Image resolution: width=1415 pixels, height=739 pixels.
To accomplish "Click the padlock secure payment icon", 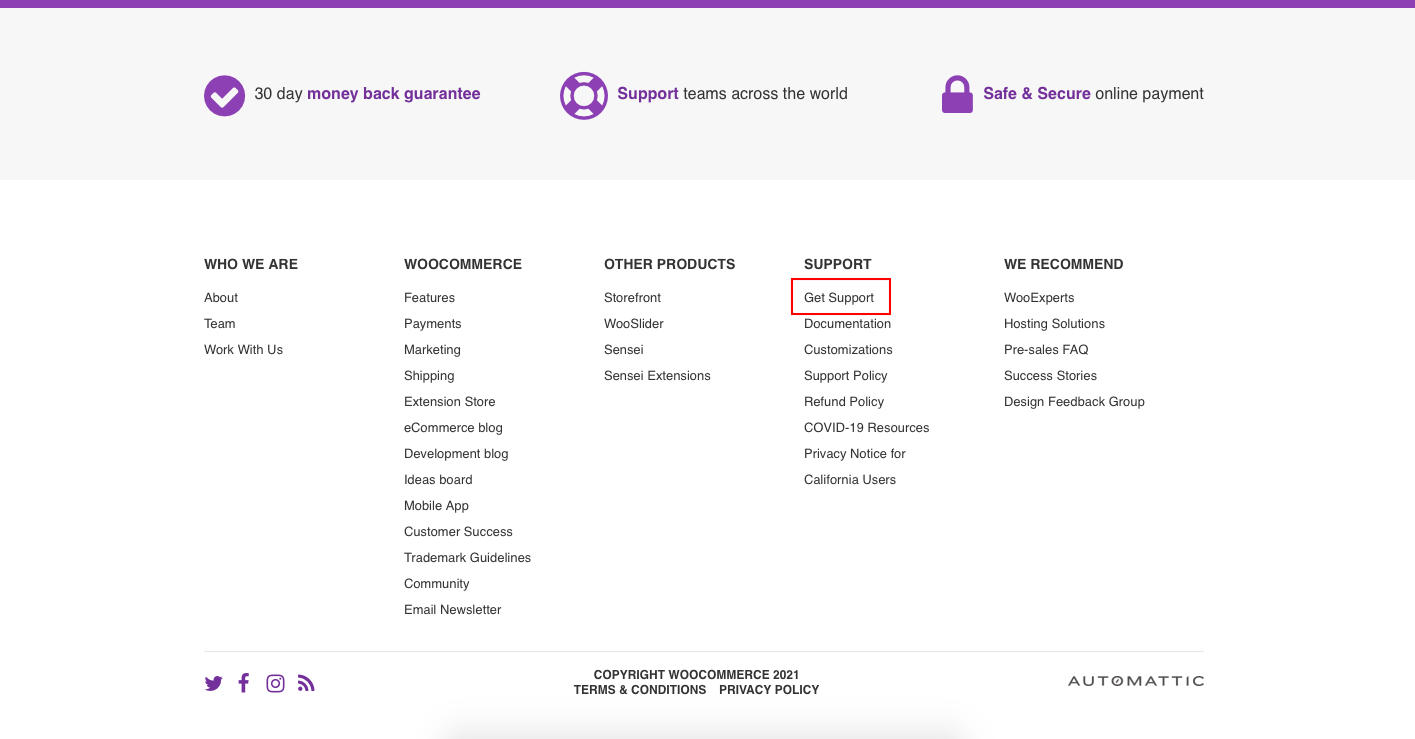I will (957, 95).
